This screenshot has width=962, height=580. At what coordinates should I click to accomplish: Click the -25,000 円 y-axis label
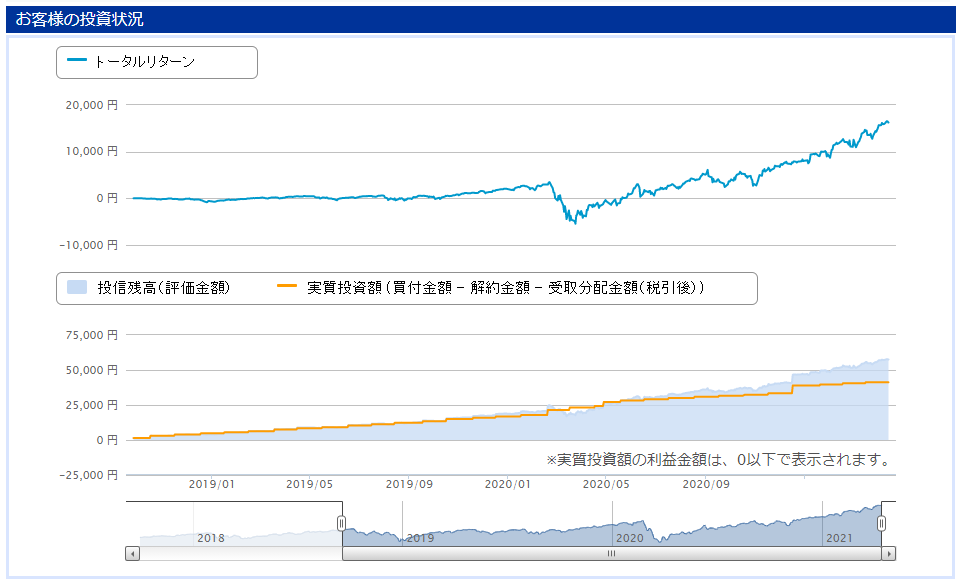(88, 475)
